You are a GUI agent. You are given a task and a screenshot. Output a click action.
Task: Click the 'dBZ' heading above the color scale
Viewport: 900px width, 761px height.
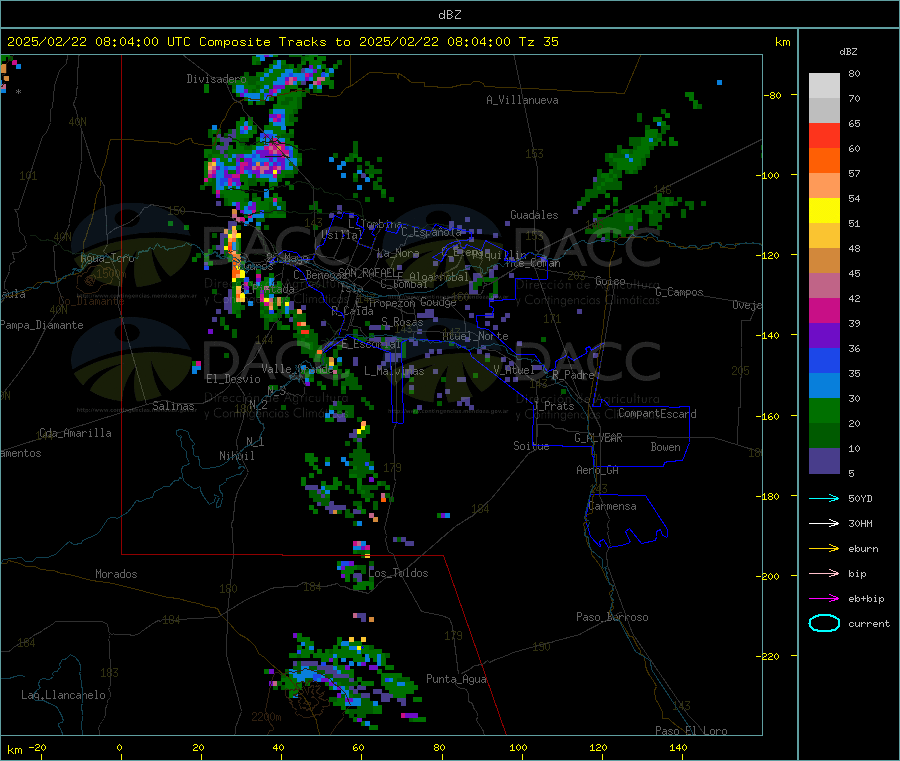848,52
